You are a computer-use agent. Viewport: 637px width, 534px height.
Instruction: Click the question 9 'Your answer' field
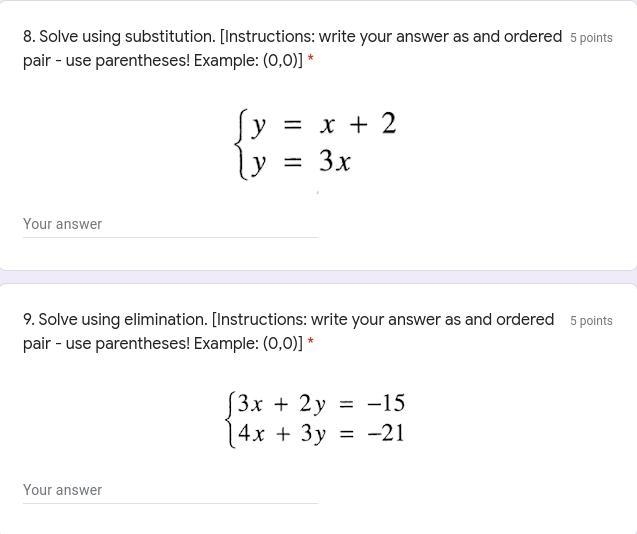[171, 490]
